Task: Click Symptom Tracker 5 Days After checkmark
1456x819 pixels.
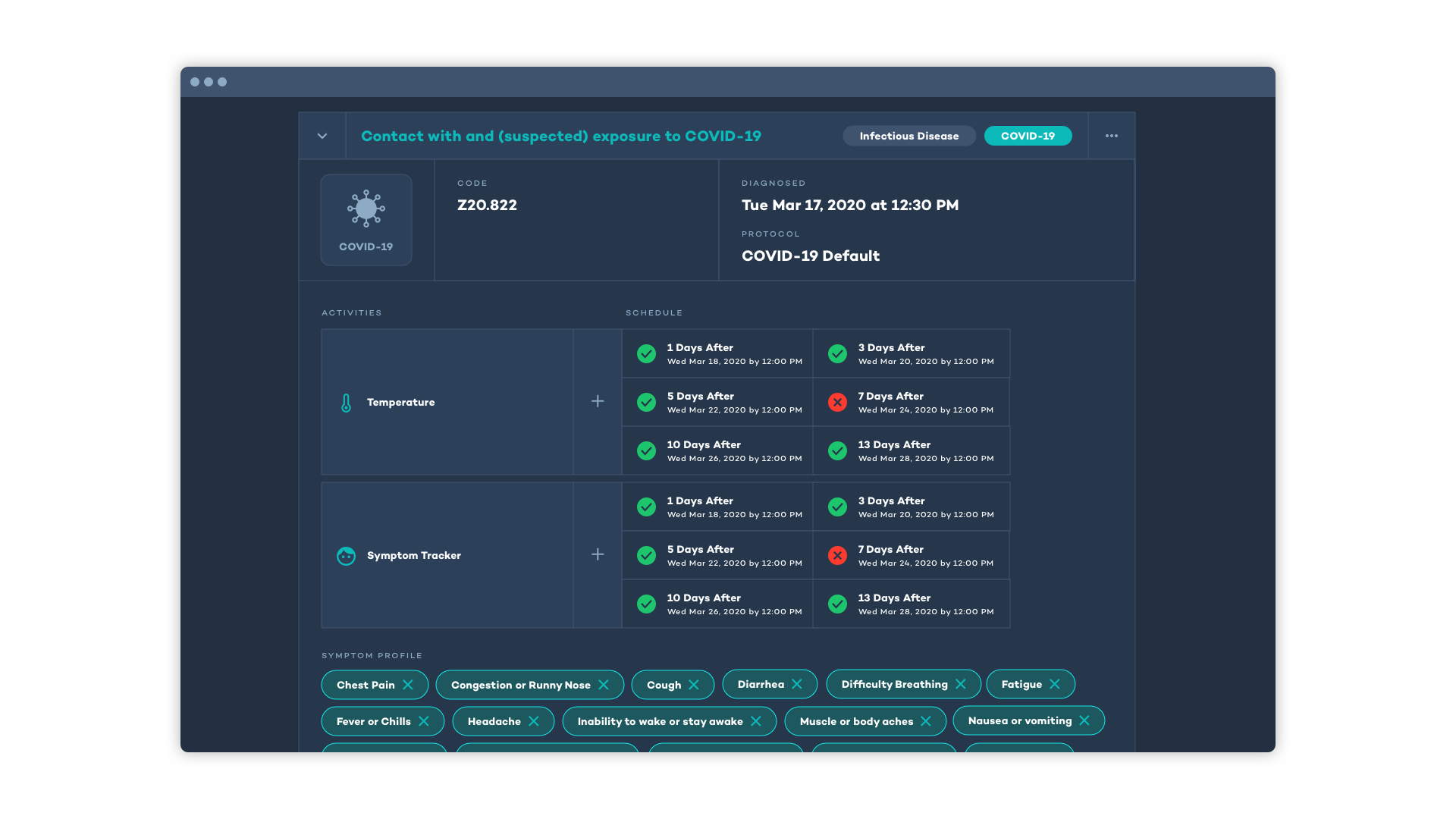Action: point(646,556)
